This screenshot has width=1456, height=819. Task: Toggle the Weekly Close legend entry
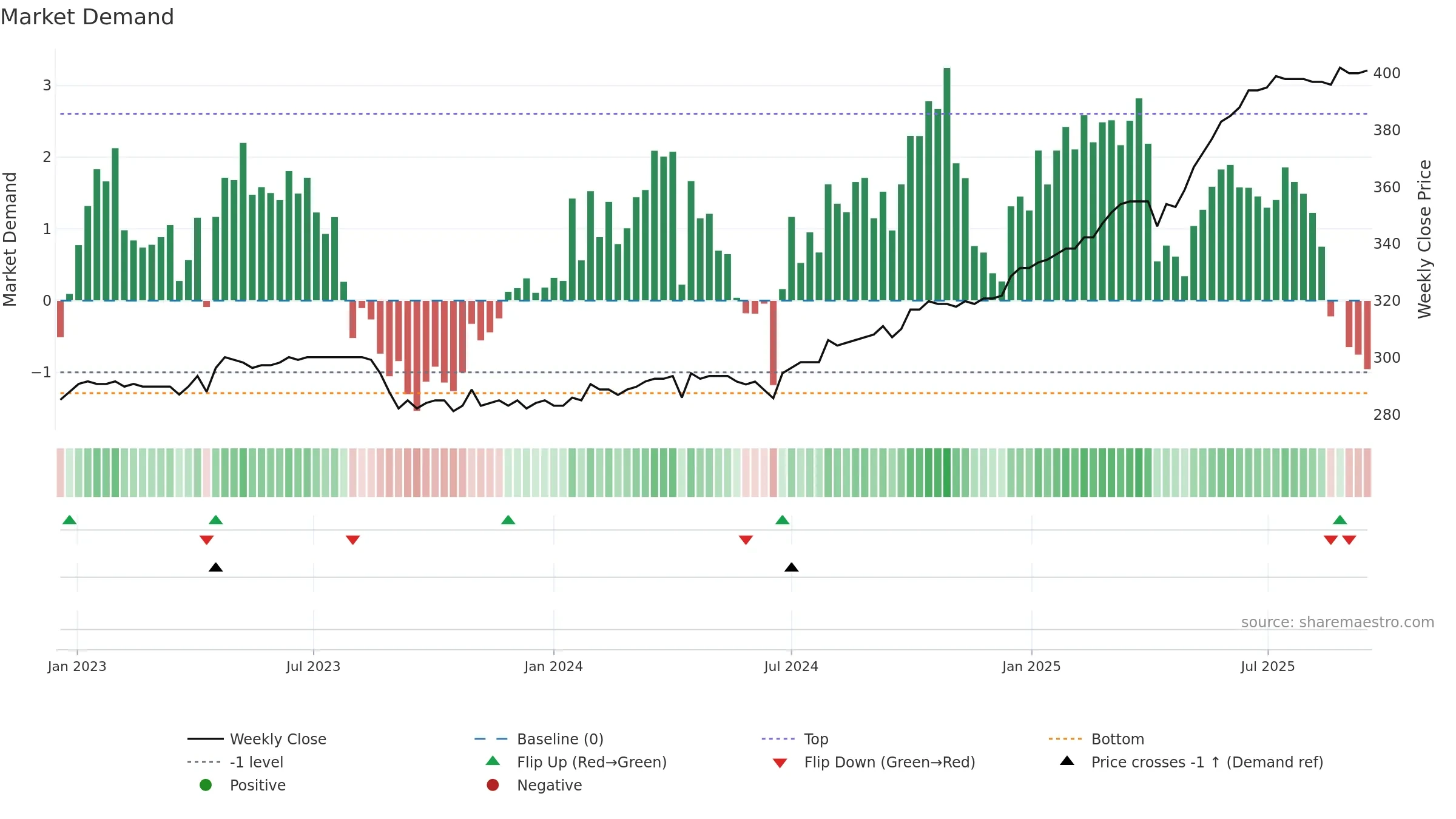point(257,739)
